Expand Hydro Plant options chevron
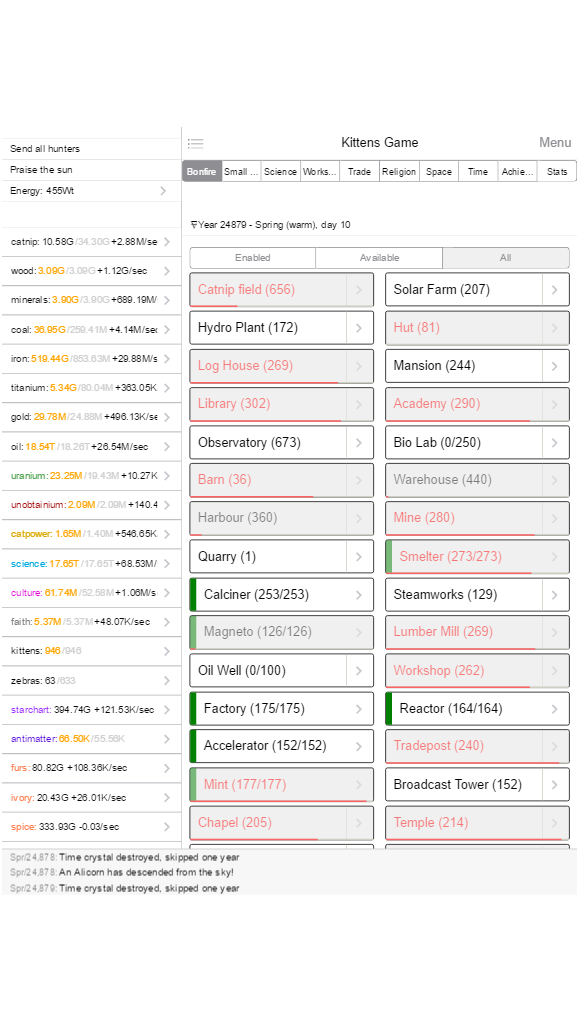Image resolution: width=577 pixels, height=1023 pixels. pyautogui.click(x=359, y=328)
